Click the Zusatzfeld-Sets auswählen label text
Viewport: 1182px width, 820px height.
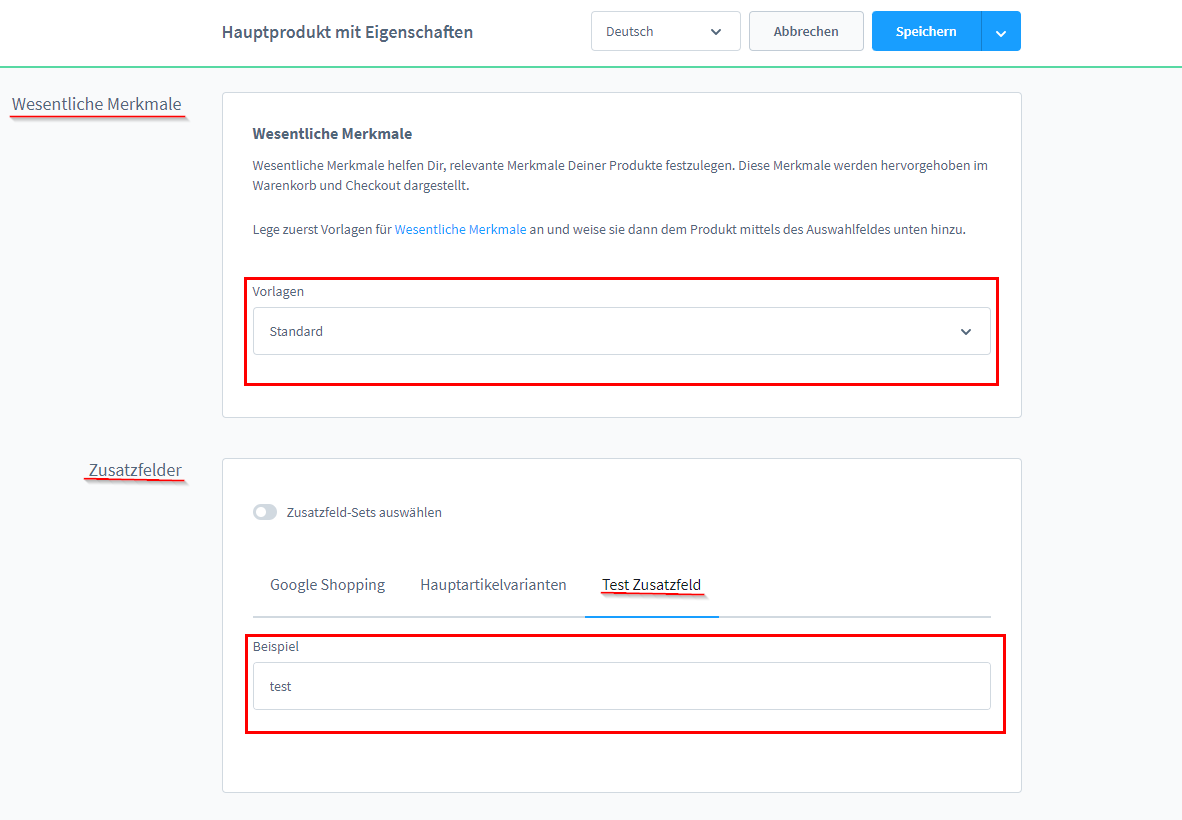[364, 513]
